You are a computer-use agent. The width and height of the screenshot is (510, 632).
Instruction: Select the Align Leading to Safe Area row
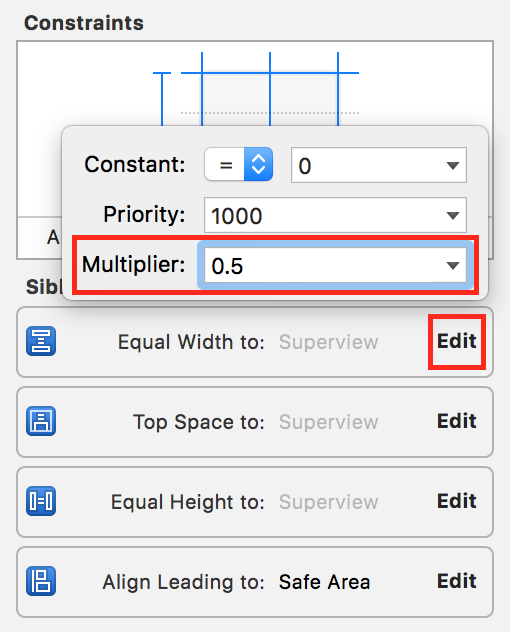point(255,582)
